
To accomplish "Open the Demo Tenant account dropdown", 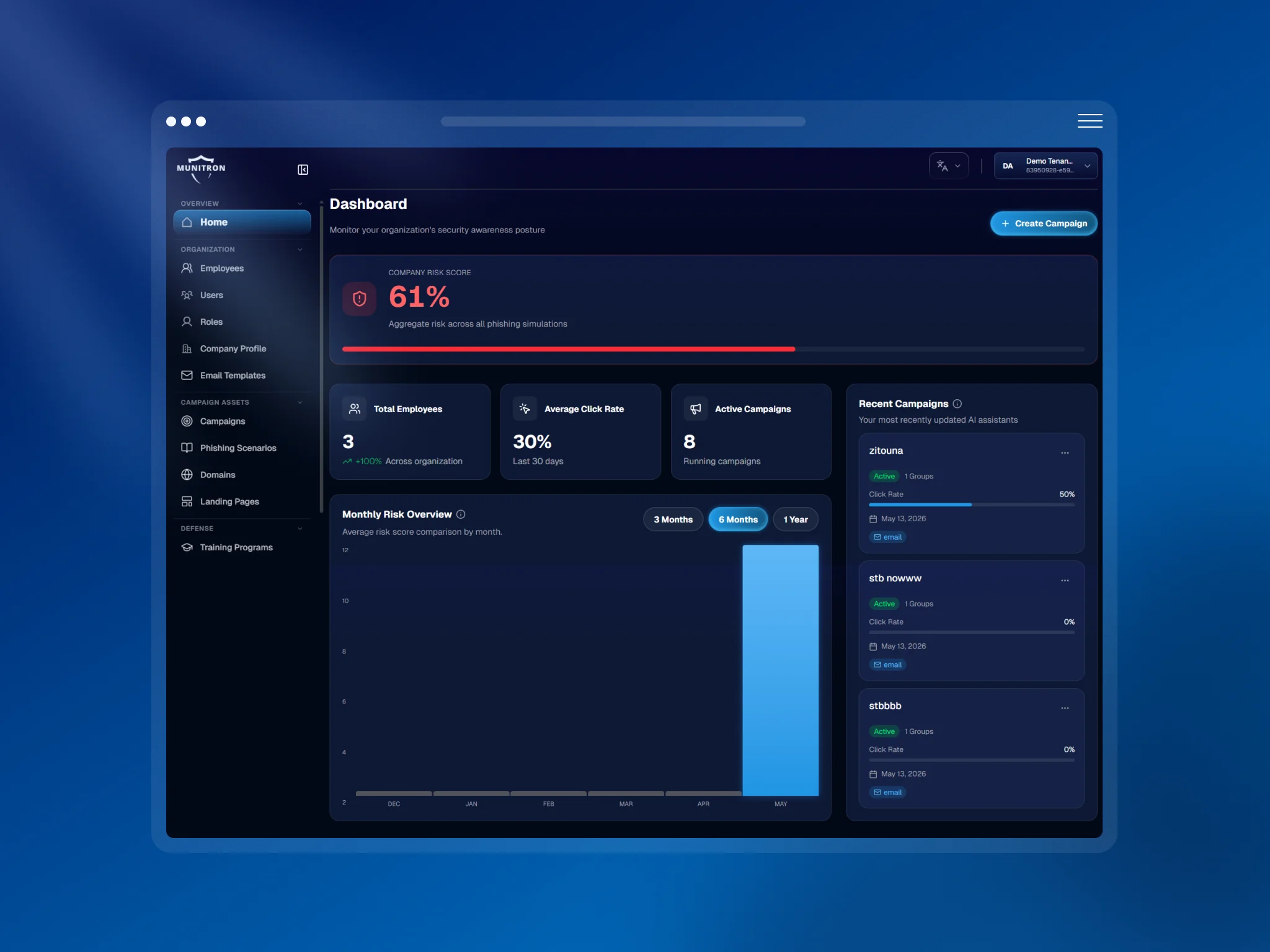I will click(x=1046, y=165).
